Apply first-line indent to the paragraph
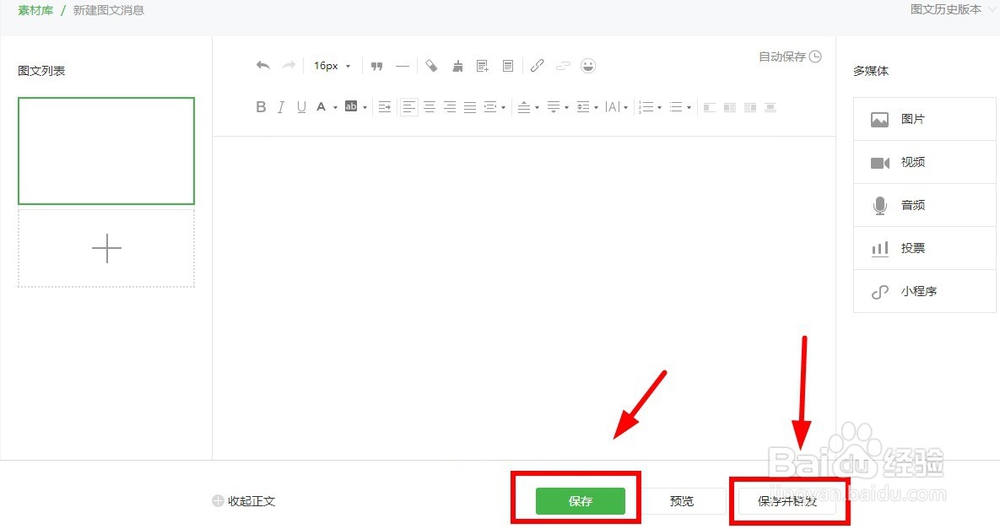 pos(385,107)
